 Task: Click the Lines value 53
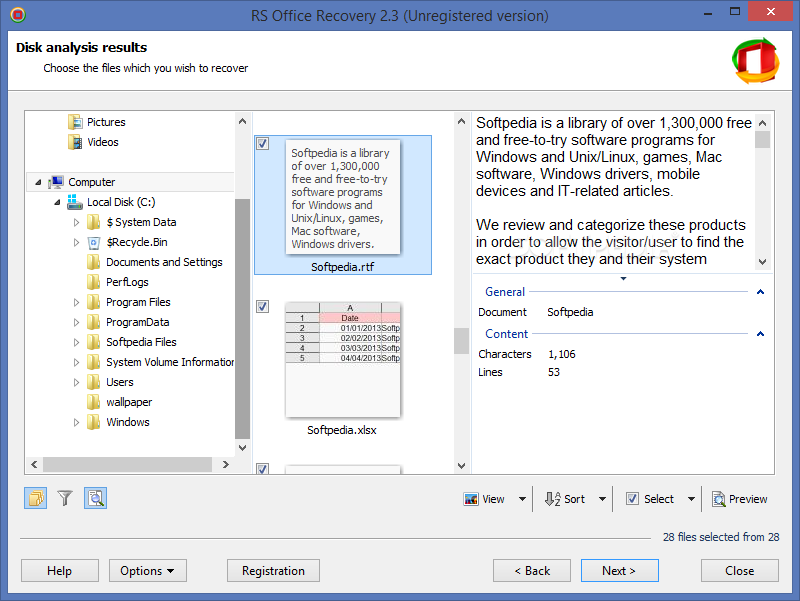(554, 372)
